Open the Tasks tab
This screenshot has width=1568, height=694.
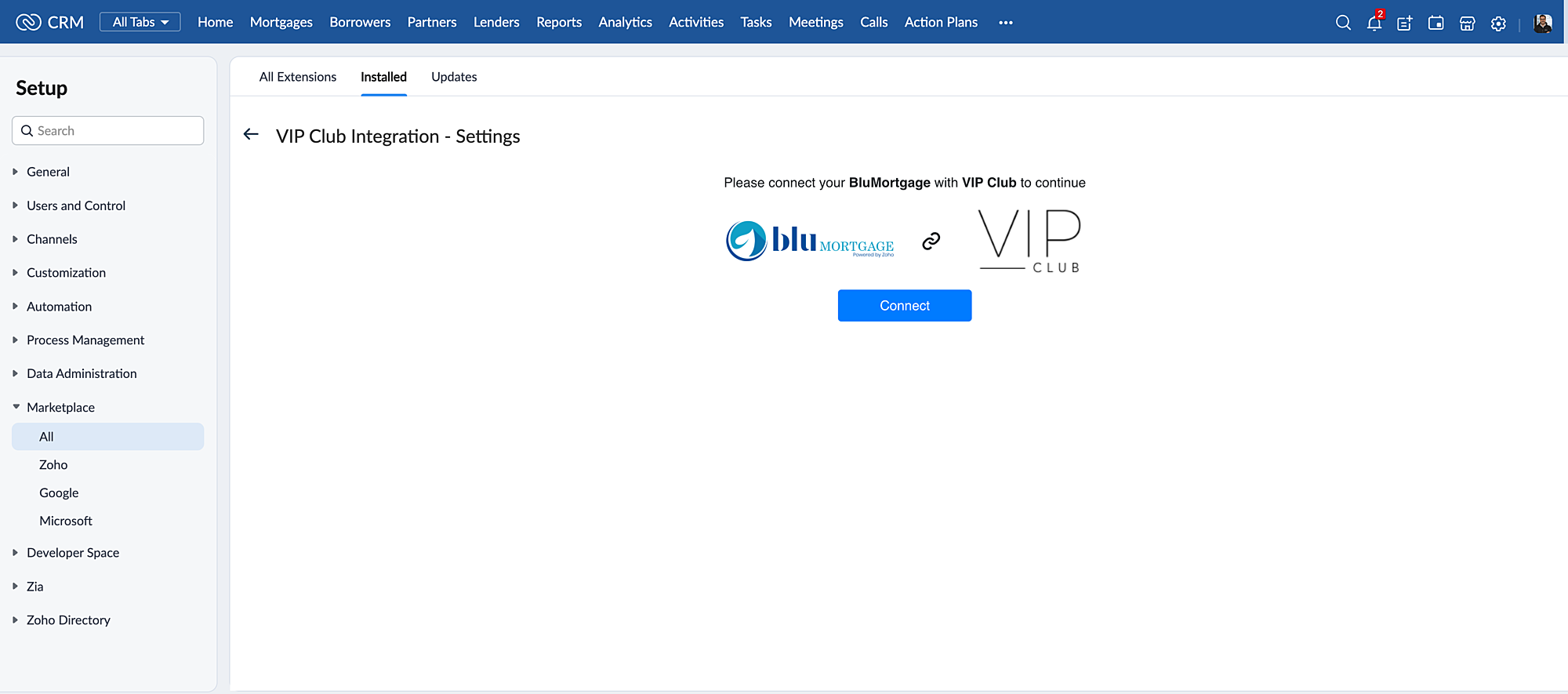coord(756,22)
